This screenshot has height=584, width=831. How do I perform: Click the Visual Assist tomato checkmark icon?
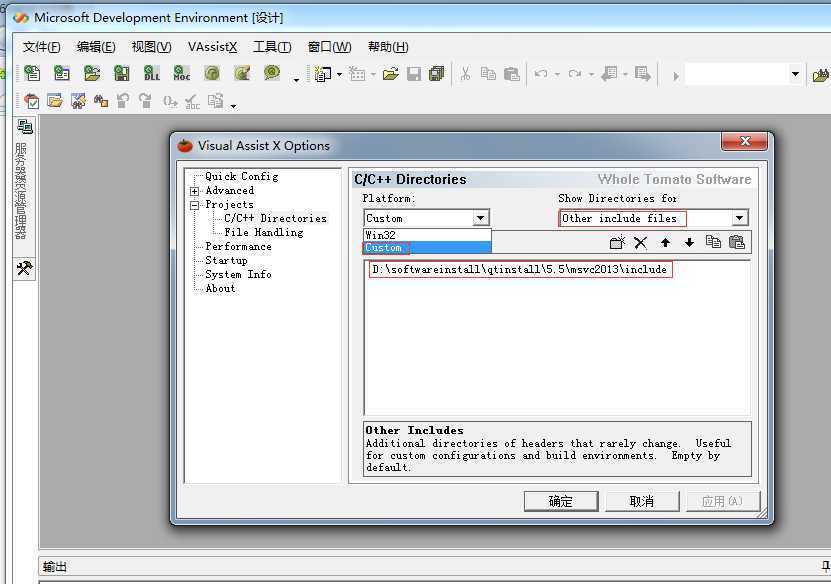click(32, 101)
